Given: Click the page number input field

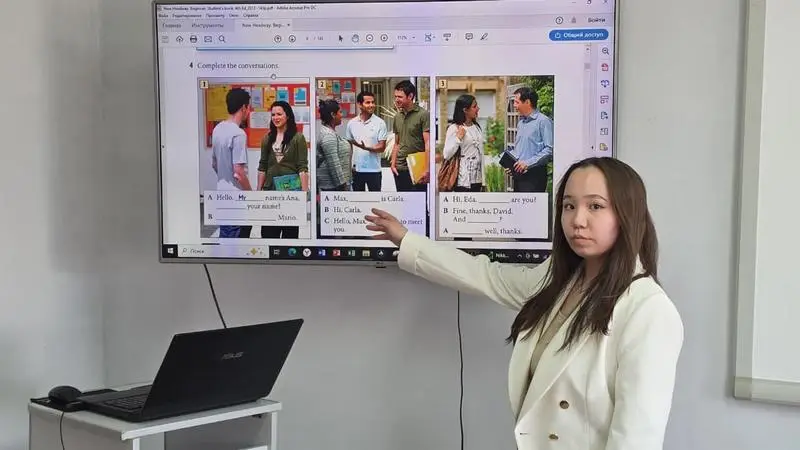Looking at the screenshot, I should (x=307, y=38).
